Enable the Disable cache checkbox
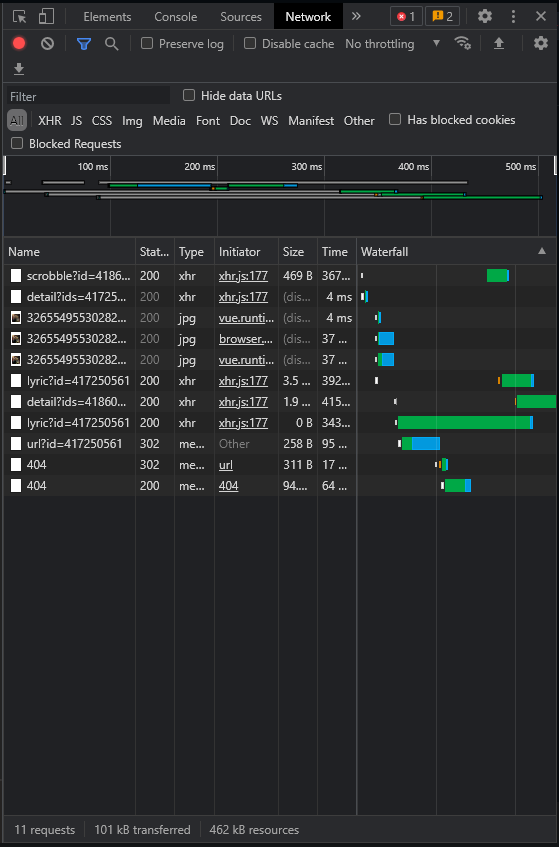This screenshot has height=847, width=559. 250,43
